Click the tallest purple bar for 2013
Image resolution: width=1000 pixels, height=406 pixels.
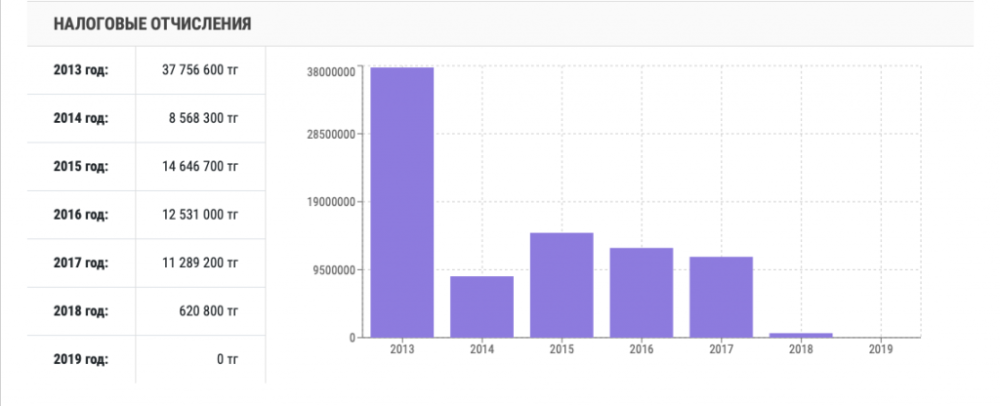coord(402,202)
